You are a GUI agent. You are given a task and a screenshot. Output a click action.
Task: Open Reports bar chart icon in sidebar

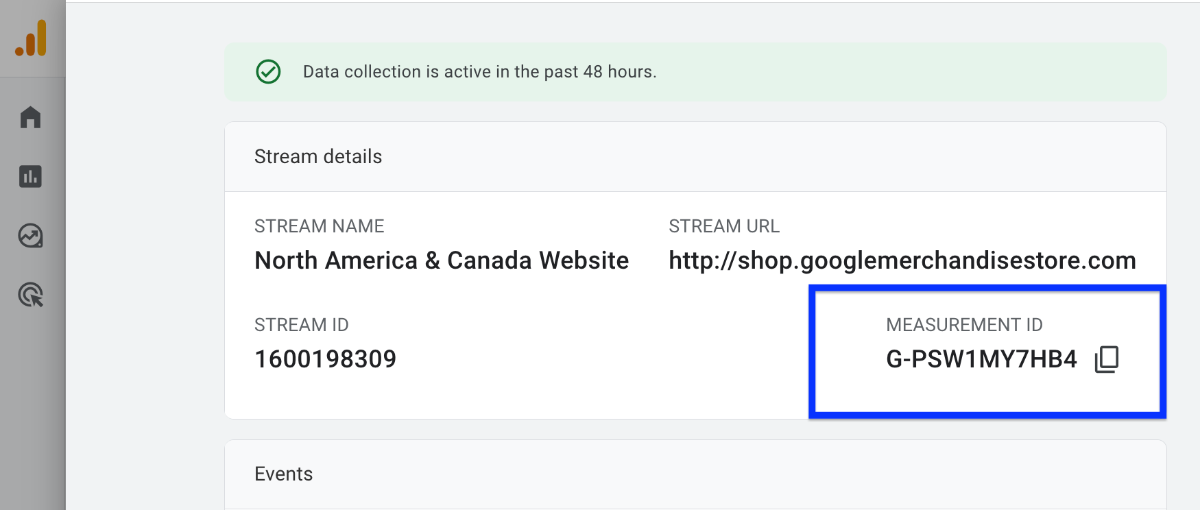tap(31, 177)
